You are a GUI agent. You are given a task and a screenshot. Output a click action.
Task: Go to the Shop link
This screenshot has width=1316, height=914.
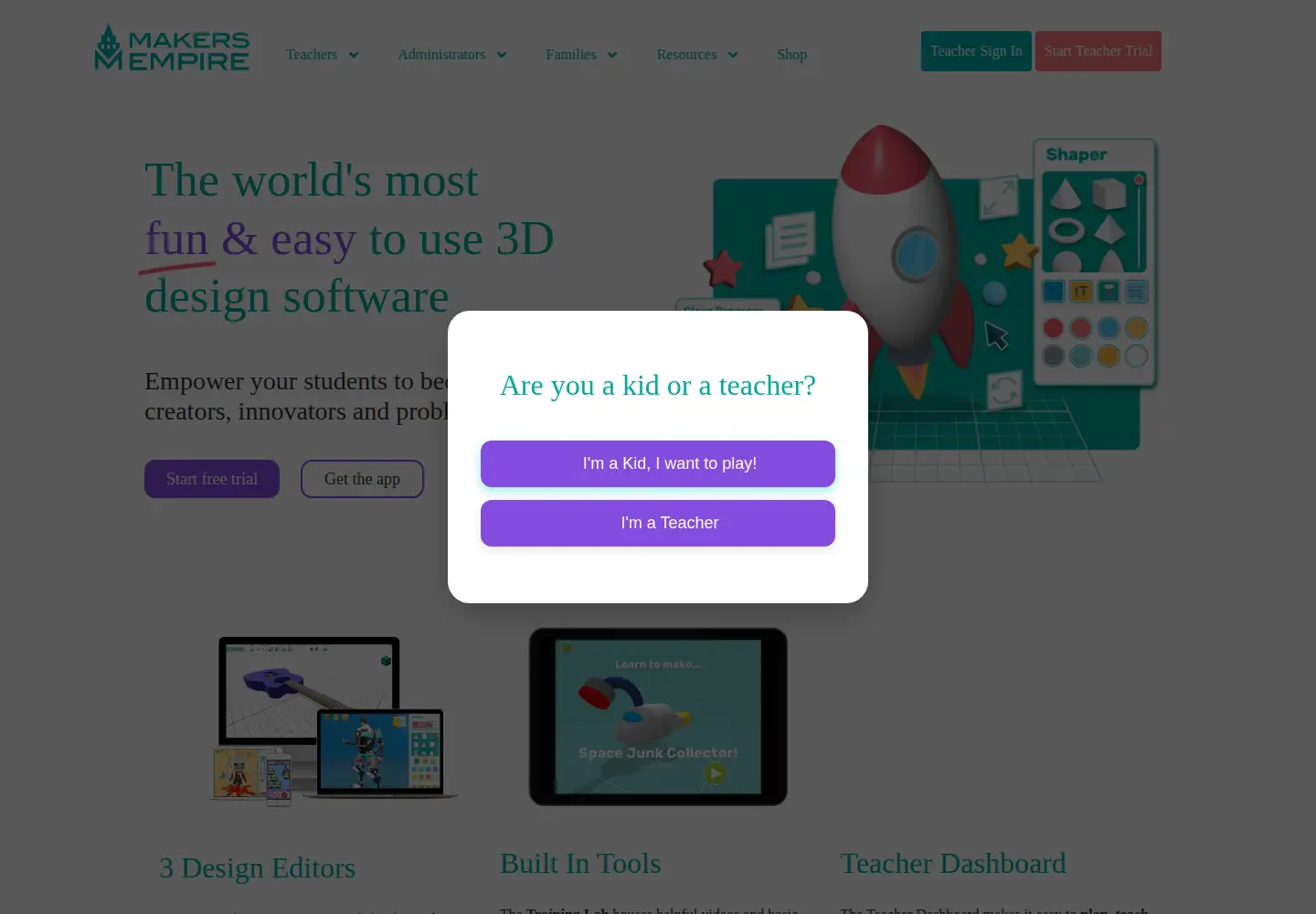(791, 55)
